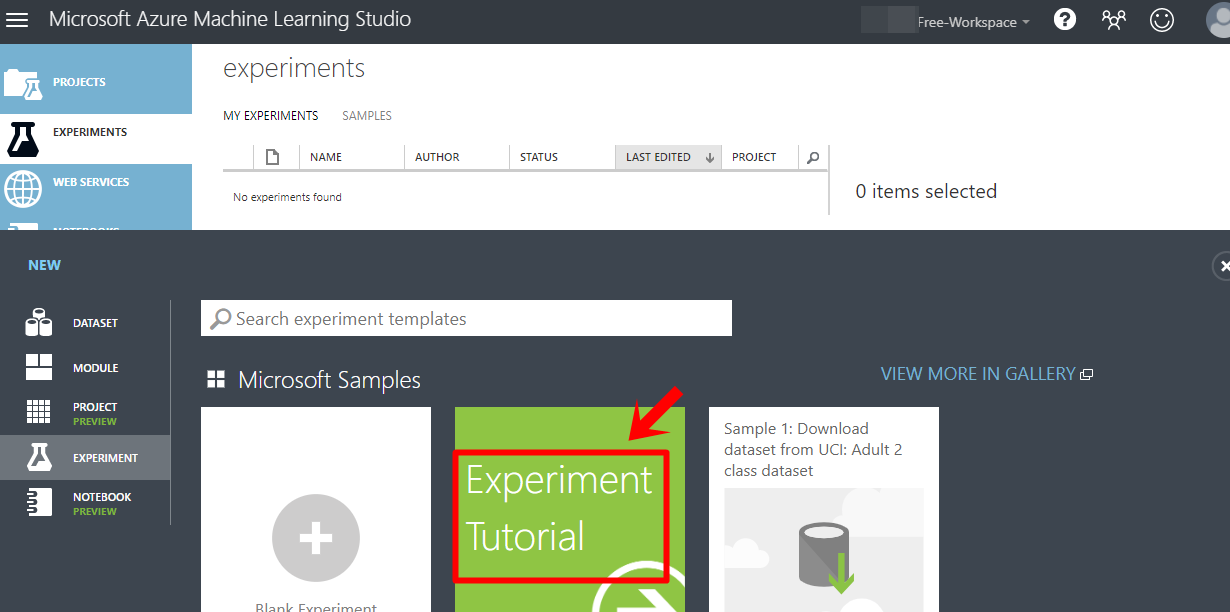Click the Projects folder icon in sidebar
Screen dimensions: 1230x612
[x=24, y=83]
